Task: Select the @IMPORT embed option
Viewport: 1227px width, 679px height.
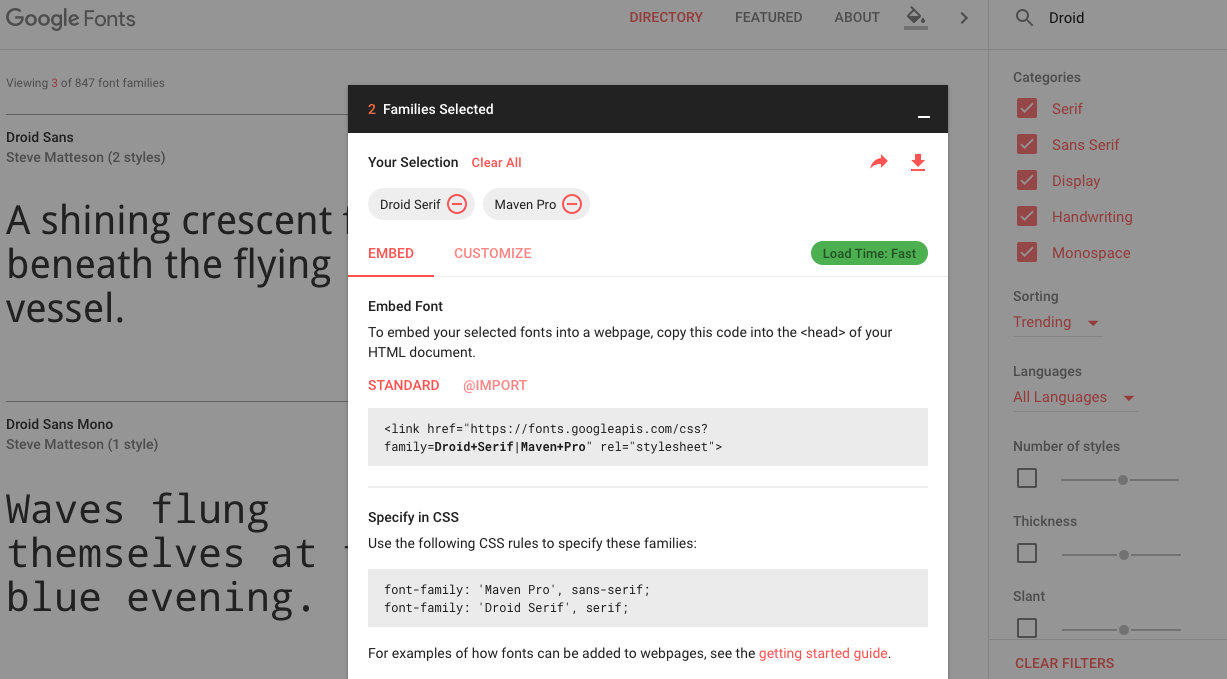Action: click(494, 385)
